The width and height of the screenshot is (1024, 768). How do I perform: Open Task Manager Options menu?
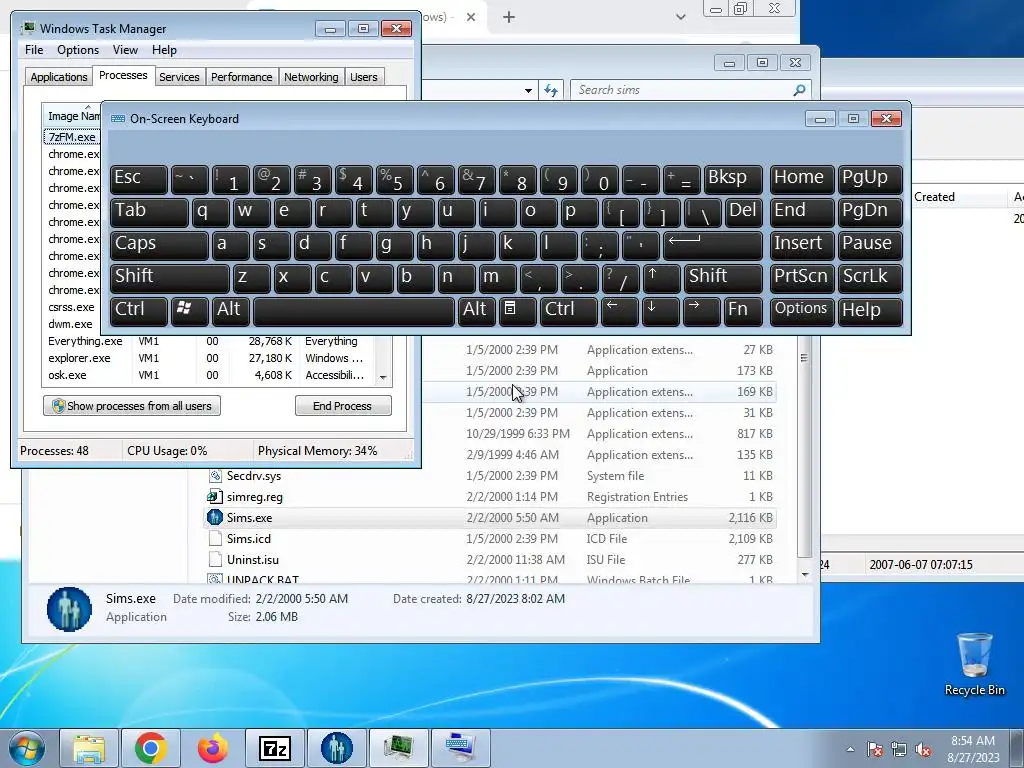coord(78,50)
